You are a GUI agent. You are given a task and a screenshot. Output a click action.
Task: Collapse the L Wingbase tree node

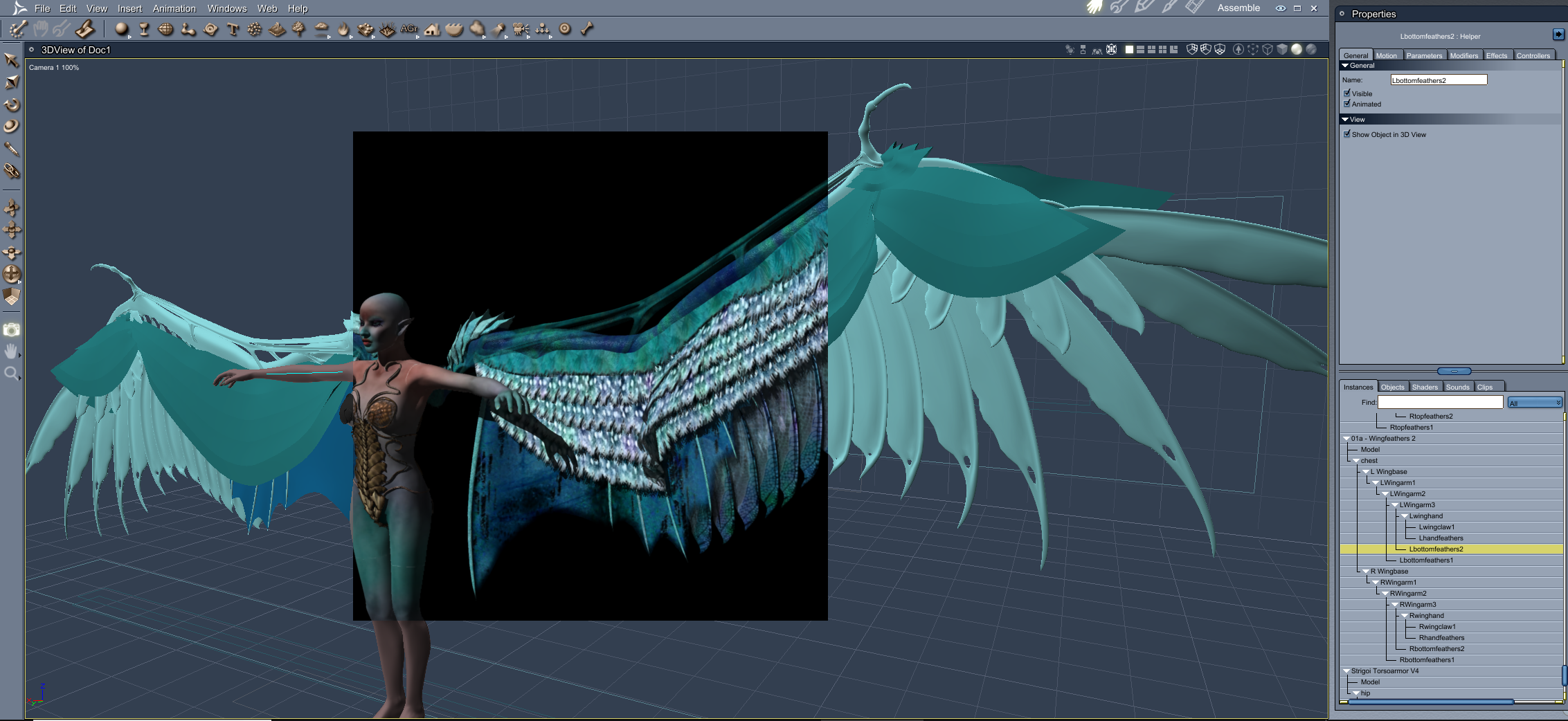(1366, 472)
